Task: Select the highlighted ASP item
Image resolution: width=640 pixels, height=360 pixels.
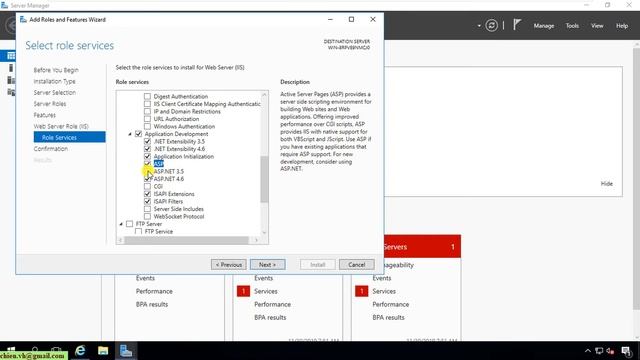Action: [159, 164]
